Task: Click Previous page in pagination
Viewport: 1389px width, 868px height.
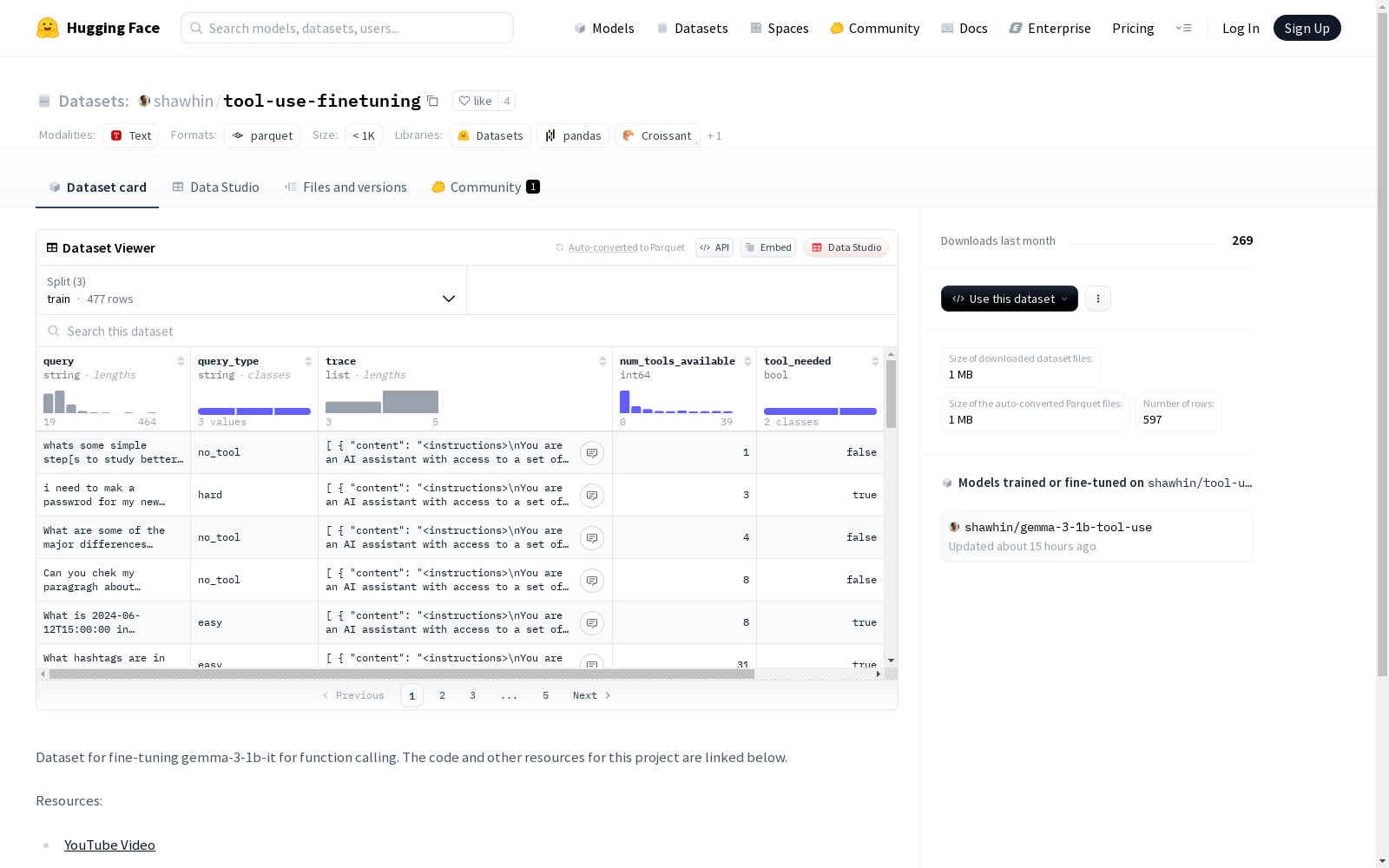Action: [x=353, y=695]
